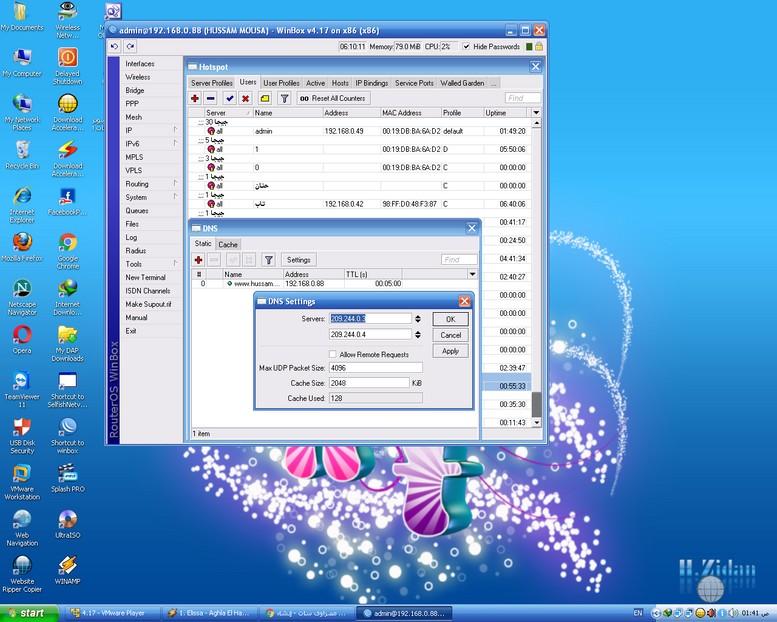This screenshot has height=622, width=777.
Task: Click the Hotspot list vertical scrollbar thumb
Action: pyautogui.click(x=536, y=403)
